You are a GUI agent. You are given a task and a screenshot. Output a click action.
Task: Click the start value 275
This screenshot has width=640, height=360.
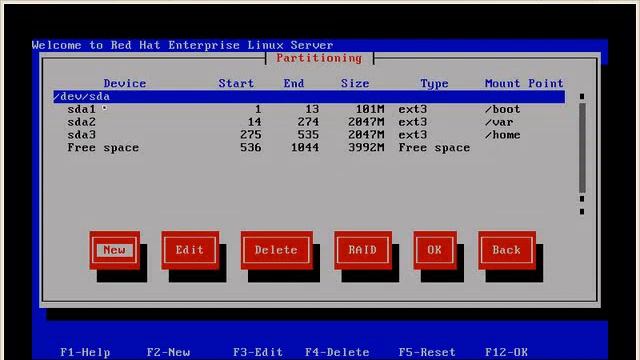click(x=251, y=135)
